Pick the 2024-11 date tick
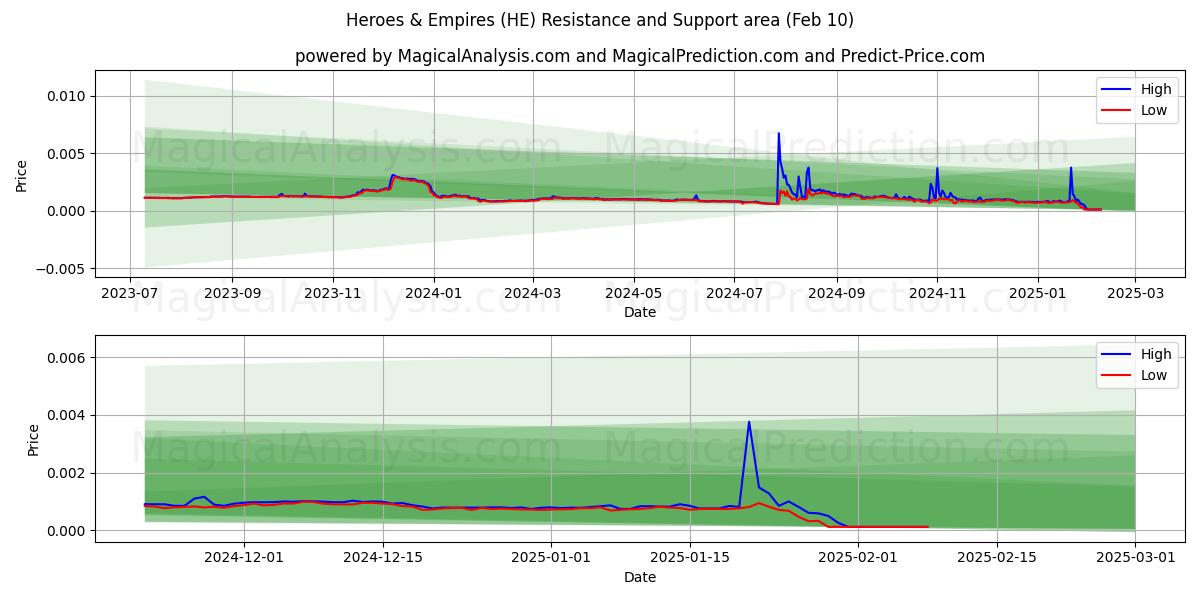The width and height of the screenshot is (1200, 600). (x=937, y=293)
